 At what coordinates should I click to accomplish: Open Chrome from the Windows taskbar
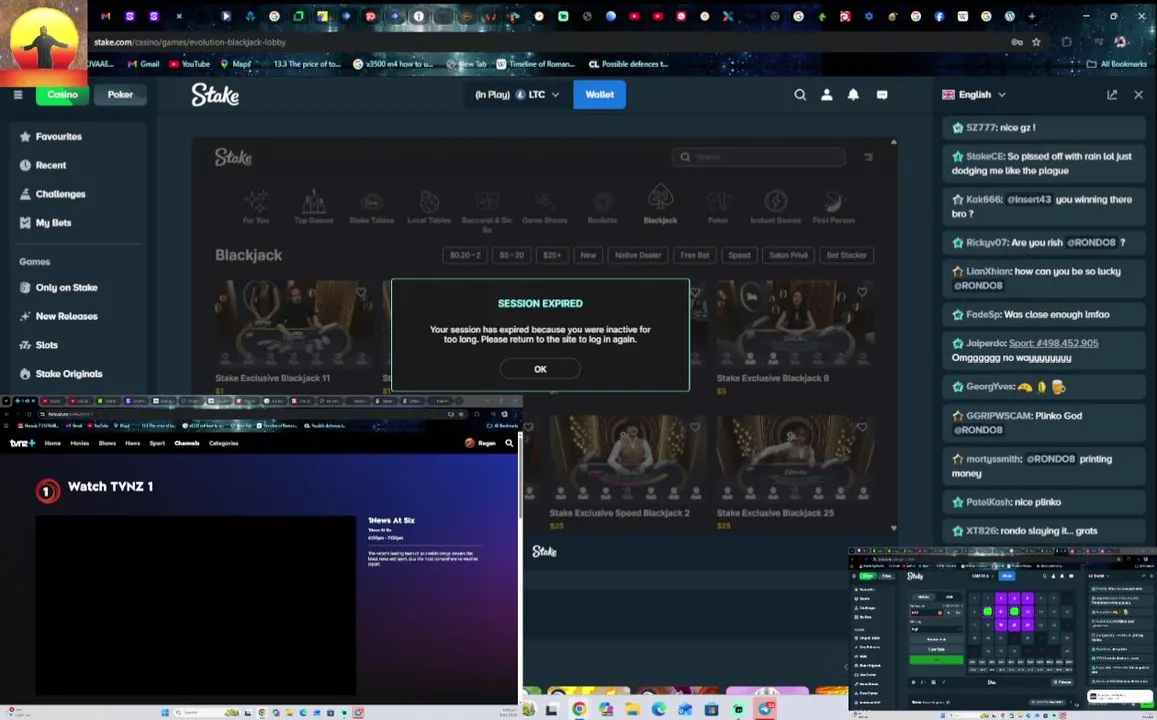579,709
